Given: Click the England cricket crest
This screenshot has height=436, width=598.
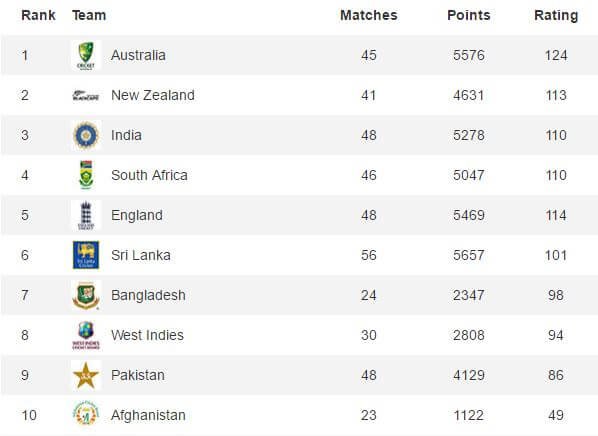Looking at the screenshot, I should pyautogui.click(x=86, y=215).
